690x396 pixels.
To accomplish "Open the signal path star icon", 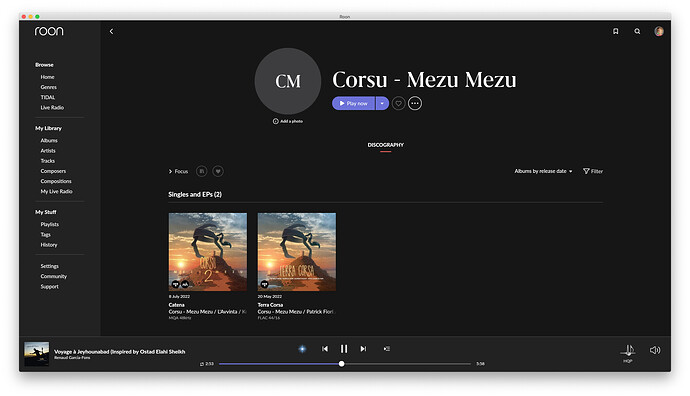I will coord(302,349).
